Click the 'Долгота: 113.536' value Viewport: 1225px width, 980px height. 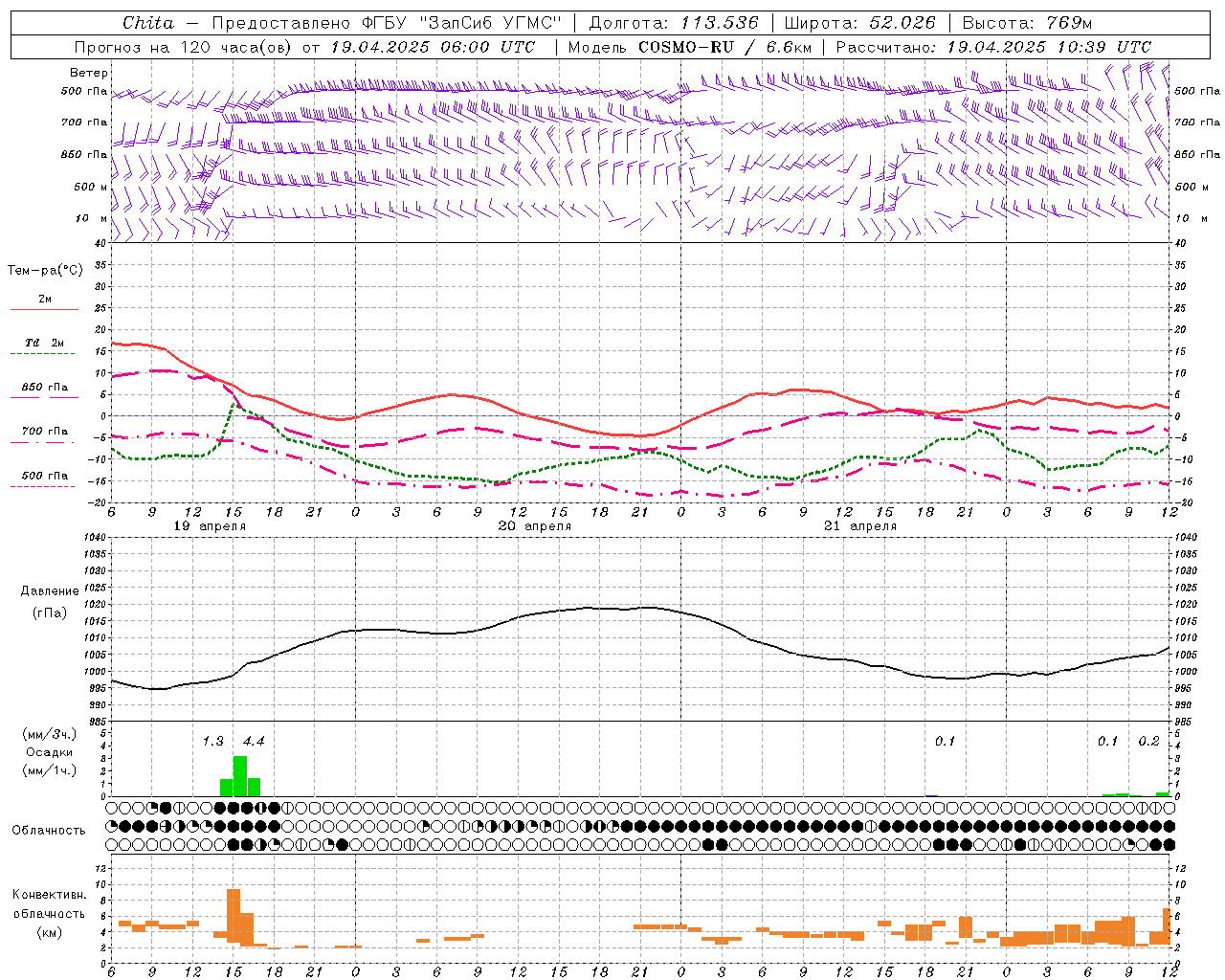point(674,23)
